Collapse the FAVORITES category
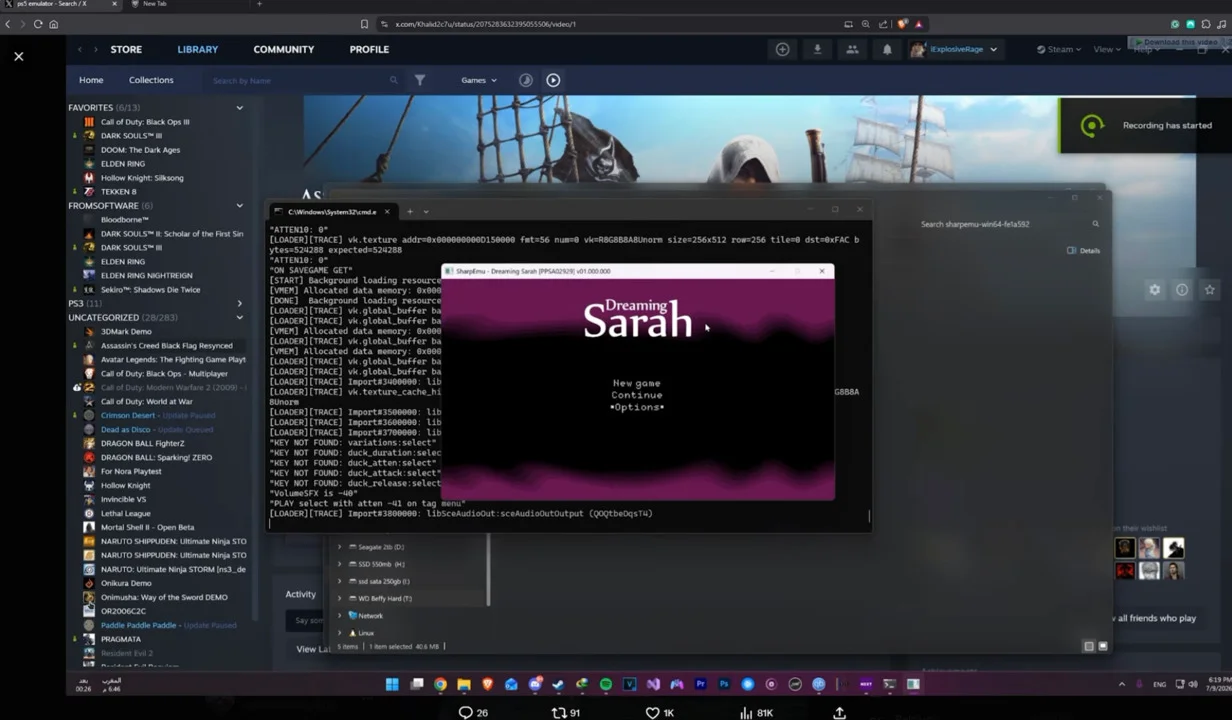Image resolution: width=1232 pixels, height=720 pixels. click(x=239, y=107)
